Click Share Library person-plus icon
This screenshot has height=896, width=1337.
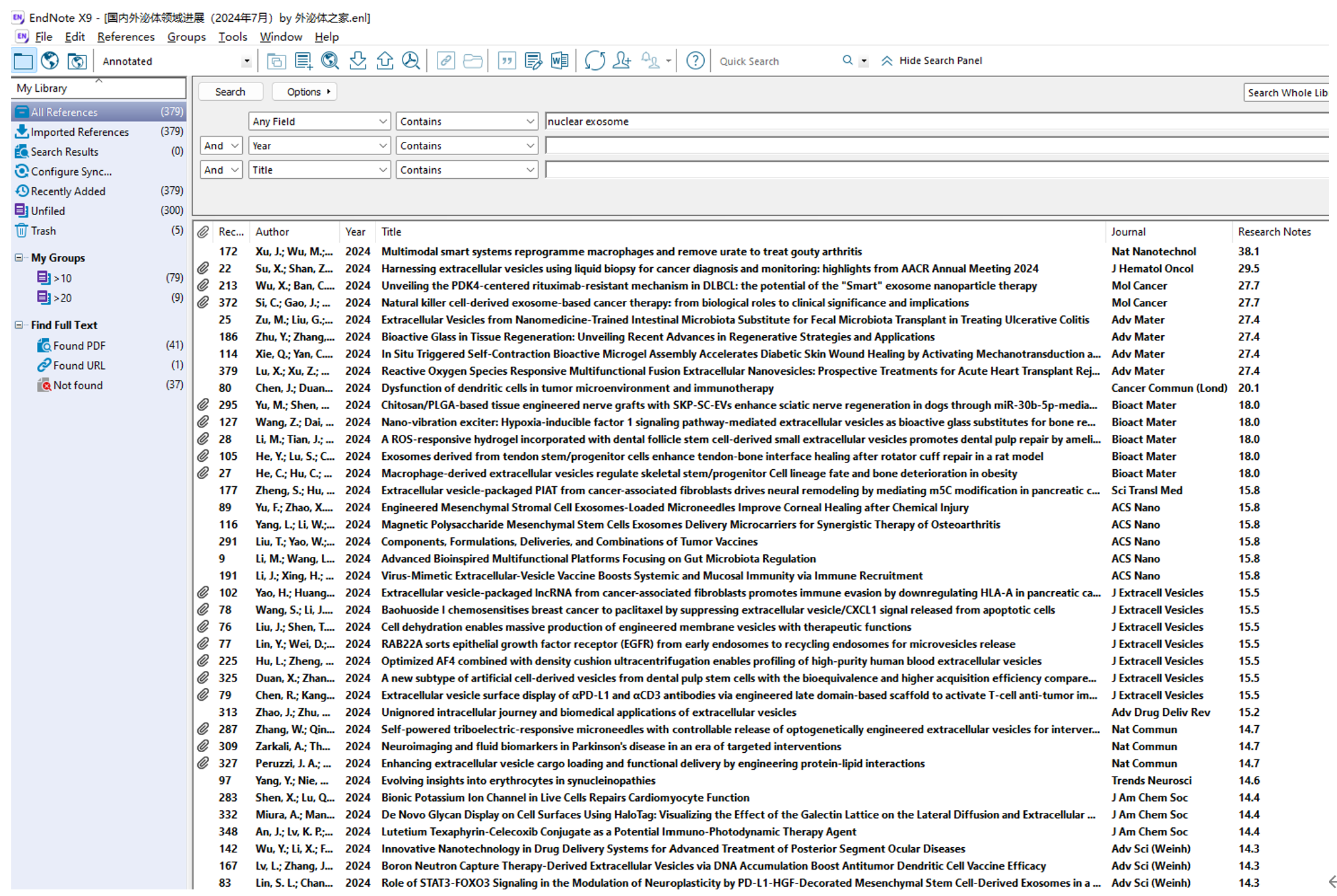point(622,61)
